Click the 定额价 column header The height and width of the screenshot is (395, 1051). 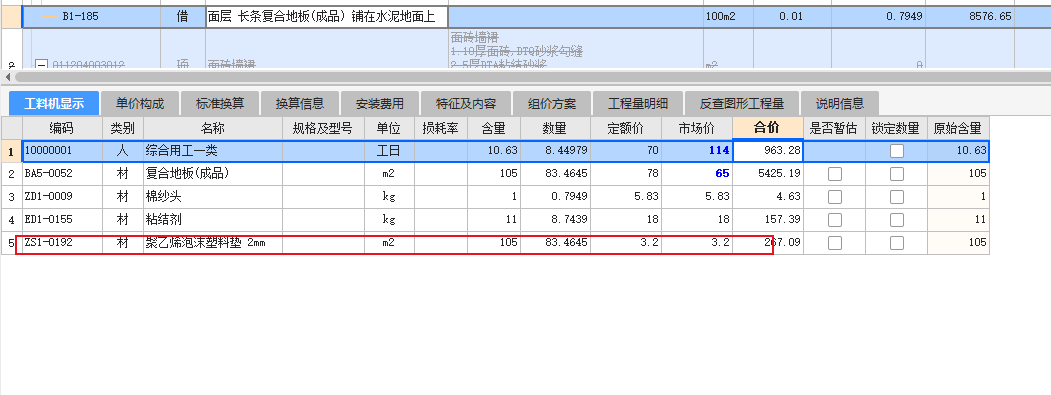pyautogui.click(x=626, y=127)
